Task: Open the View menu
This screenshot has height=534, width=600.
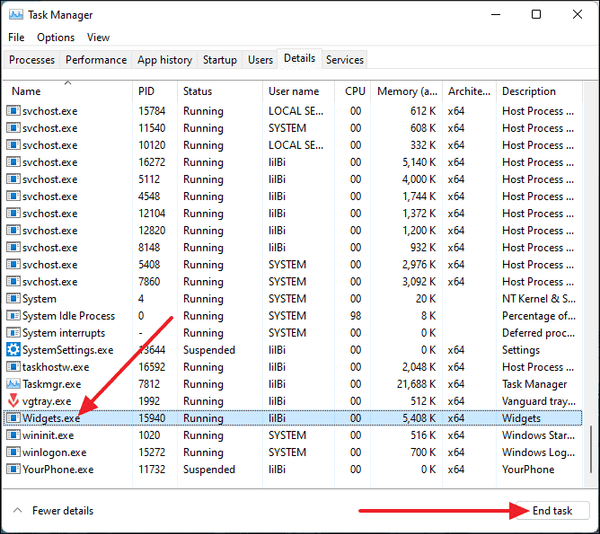Action: (x=98, y=37)
